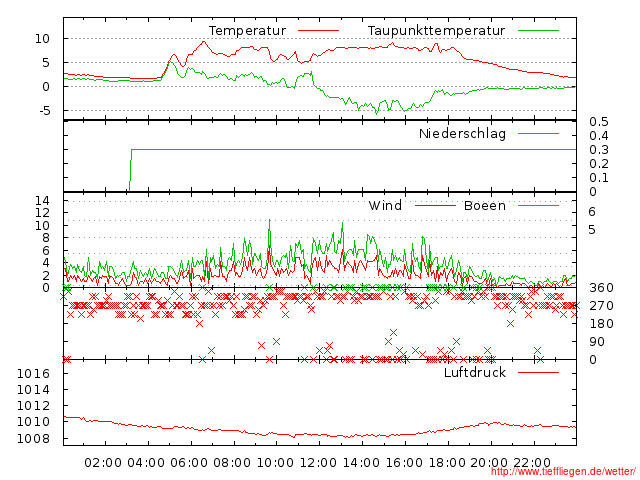Click the Luftdruck legend label
The height and width of the screenshot is (480, 640).
click(x=475, y=372)
